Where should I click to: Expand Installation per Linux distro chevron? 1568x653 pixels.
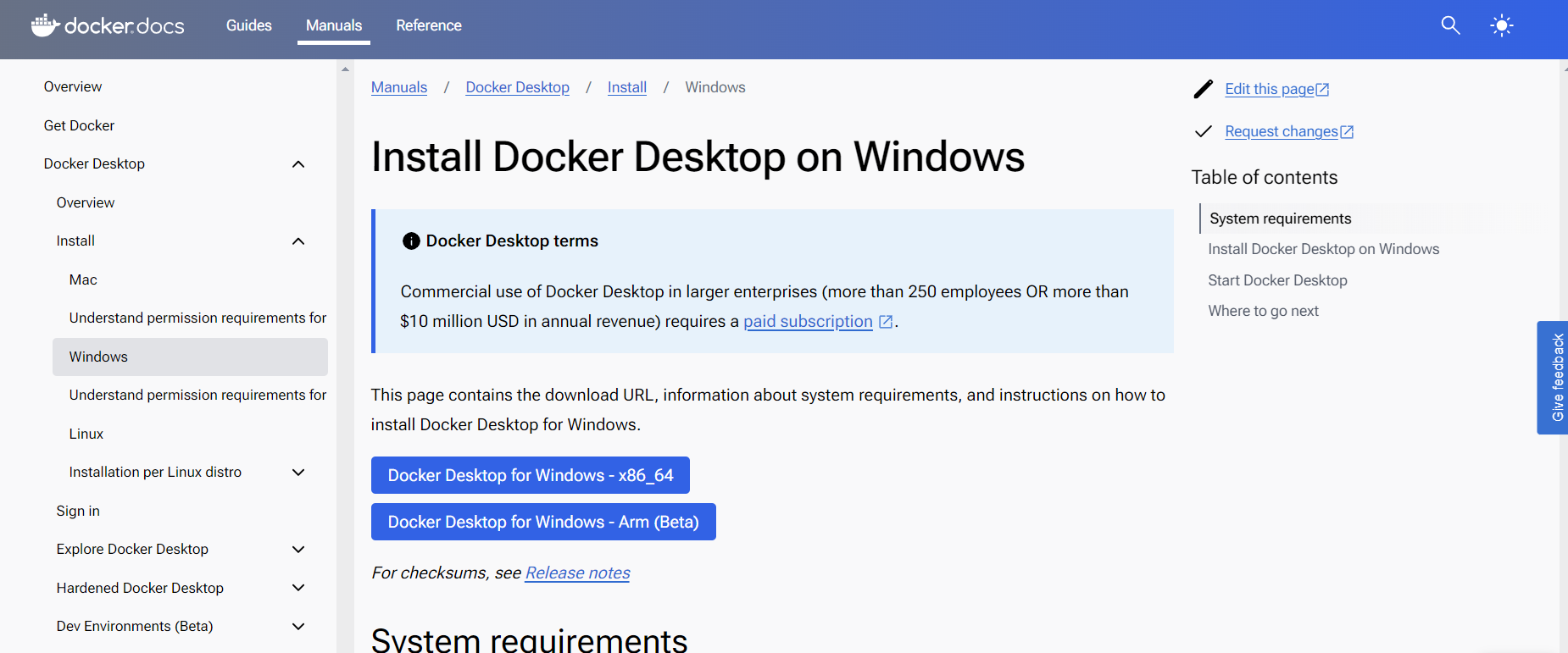298,473
